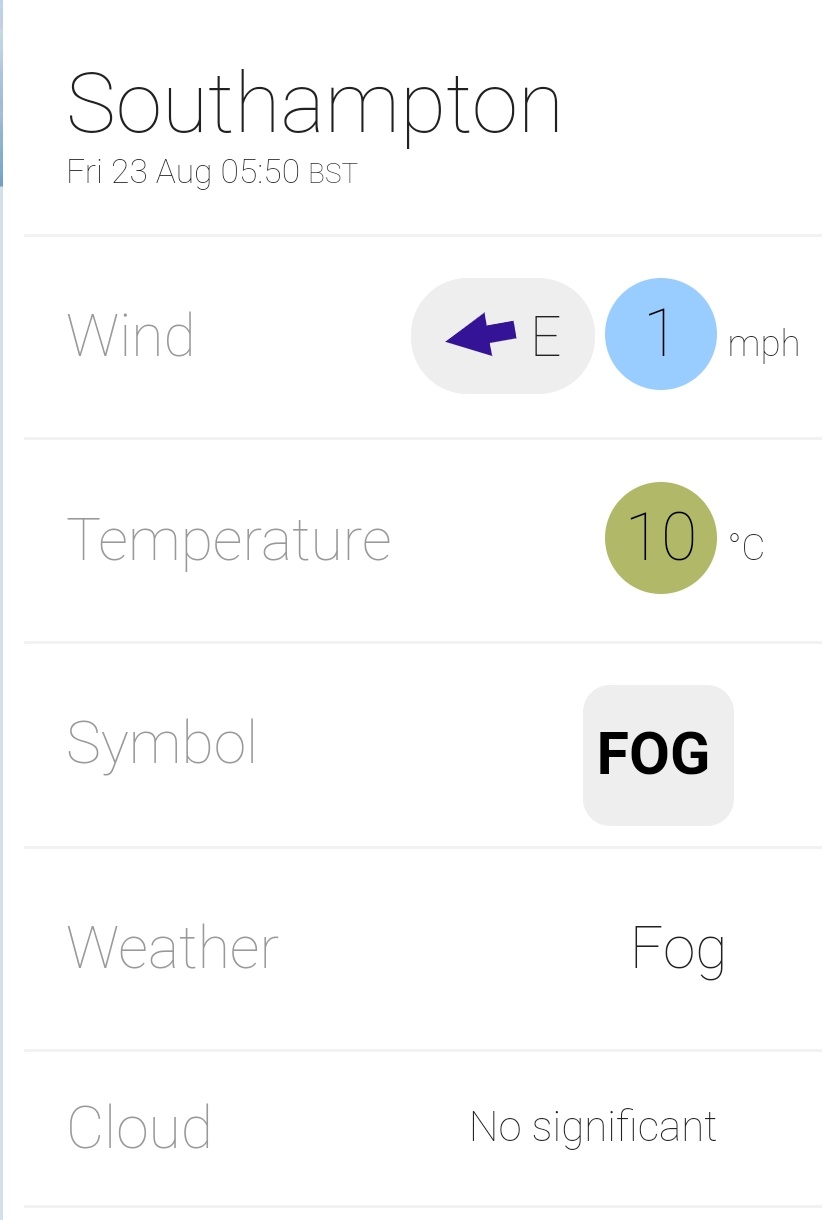The image size is (829, 1220).
Task: Tap the empty area beside Fog value
Action: point(455,948)
